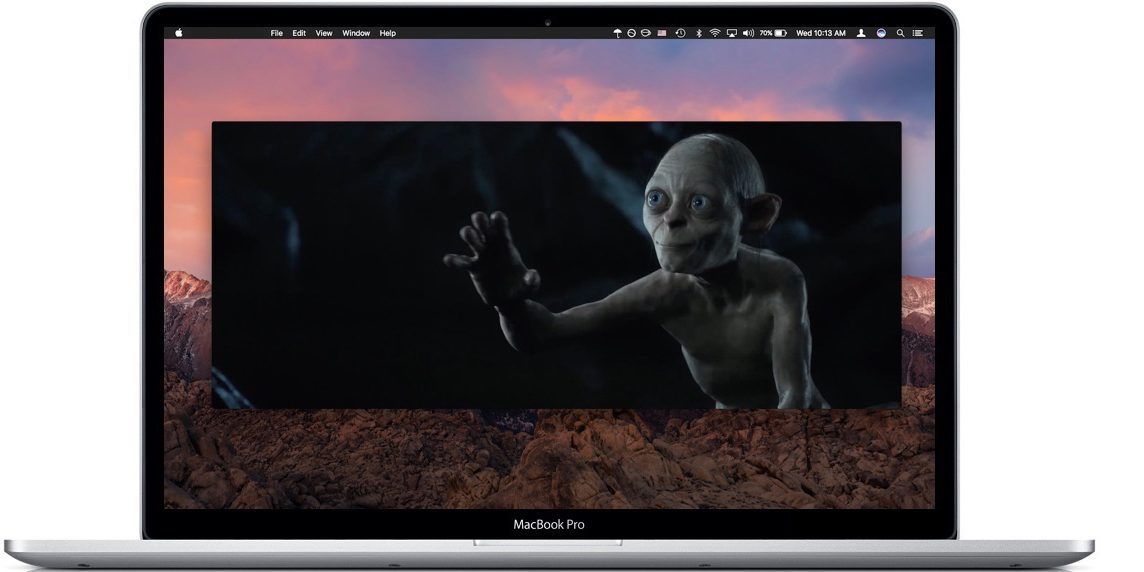1144x572 pixels.
Task: Open Spotlight search magnifier
Action: [x=900, y=33]
